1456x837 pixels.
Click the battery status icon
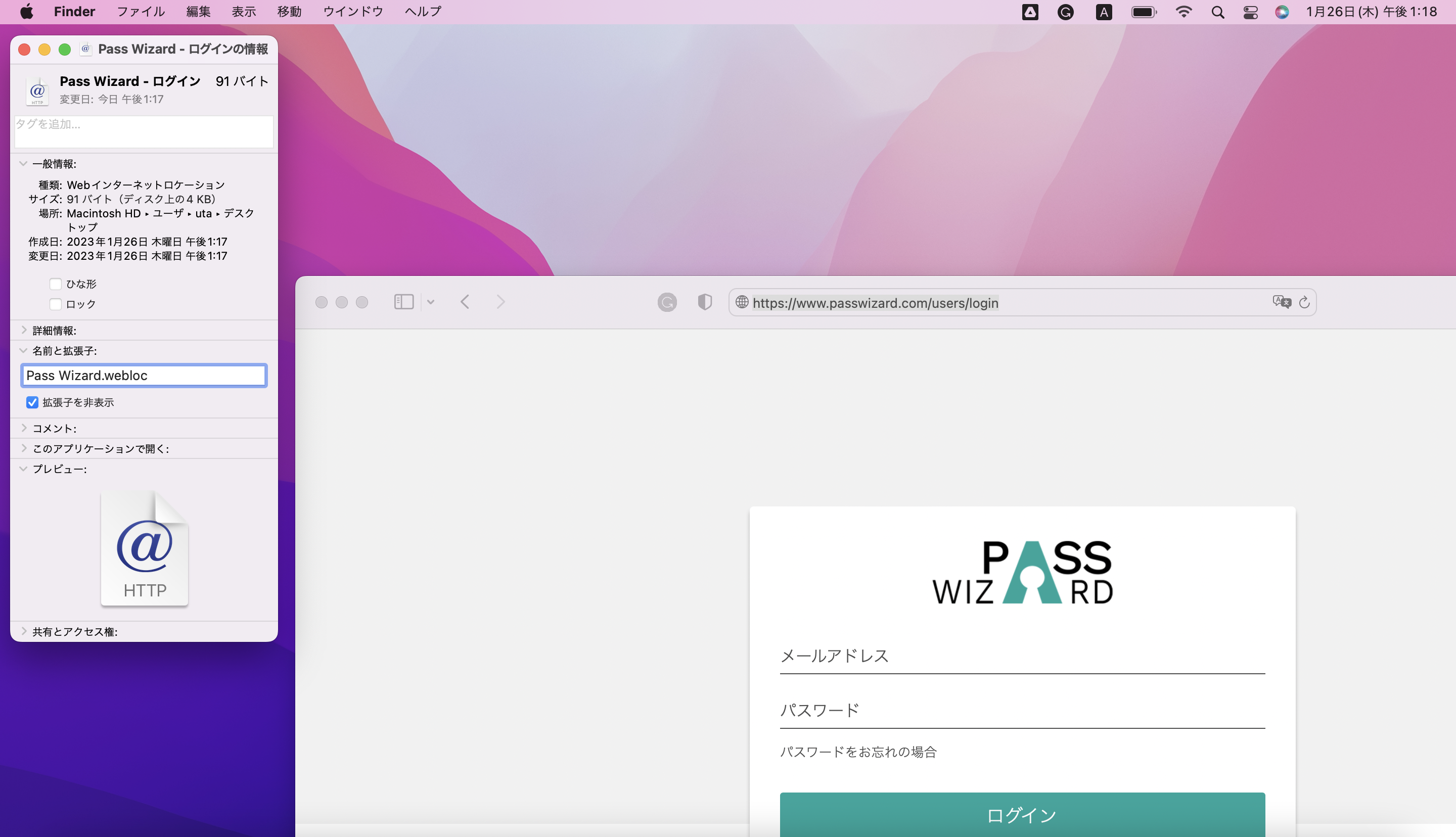1144,12
